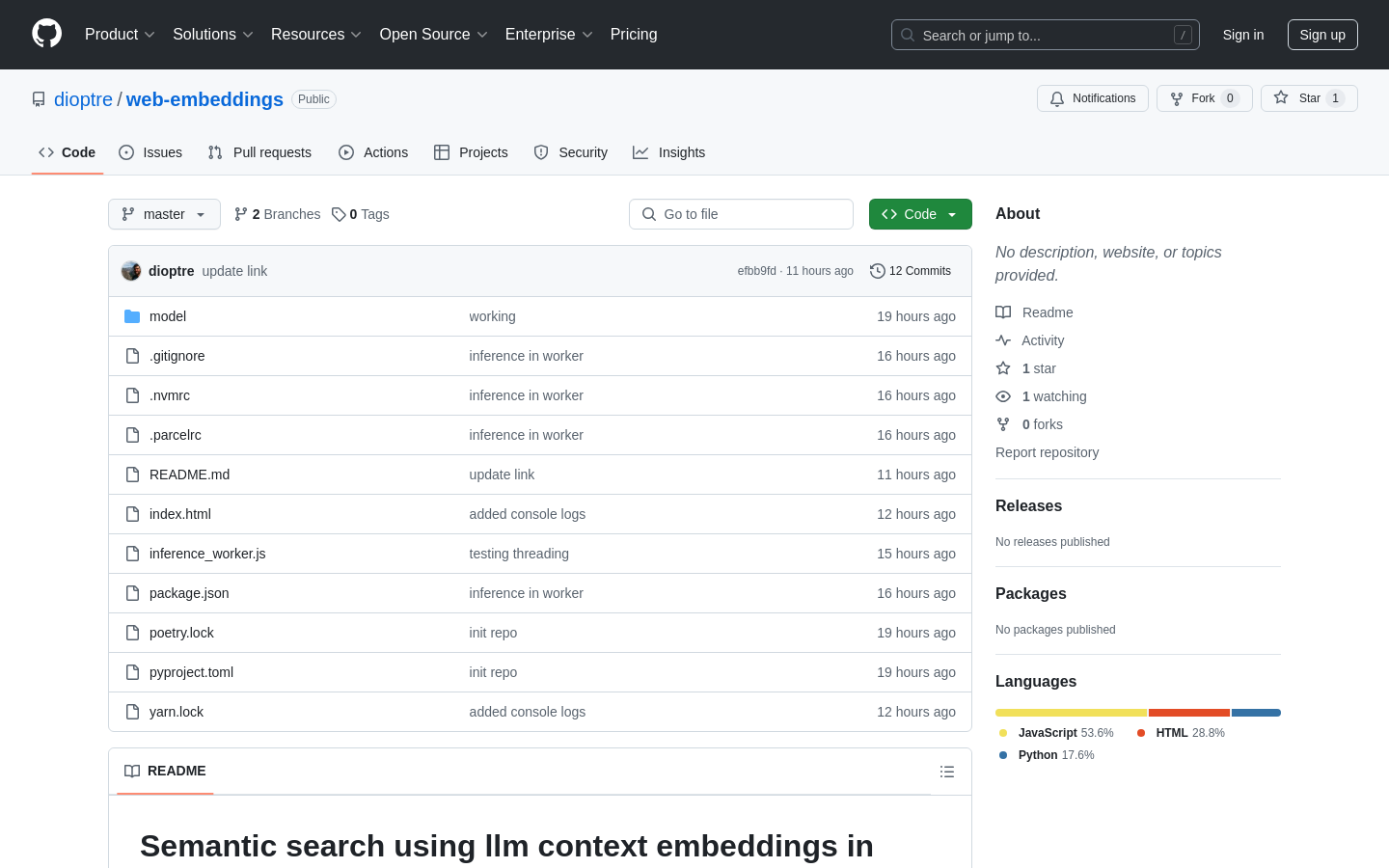Click the yarn.lock file icon
The image size is (1389, 868).
132,712
